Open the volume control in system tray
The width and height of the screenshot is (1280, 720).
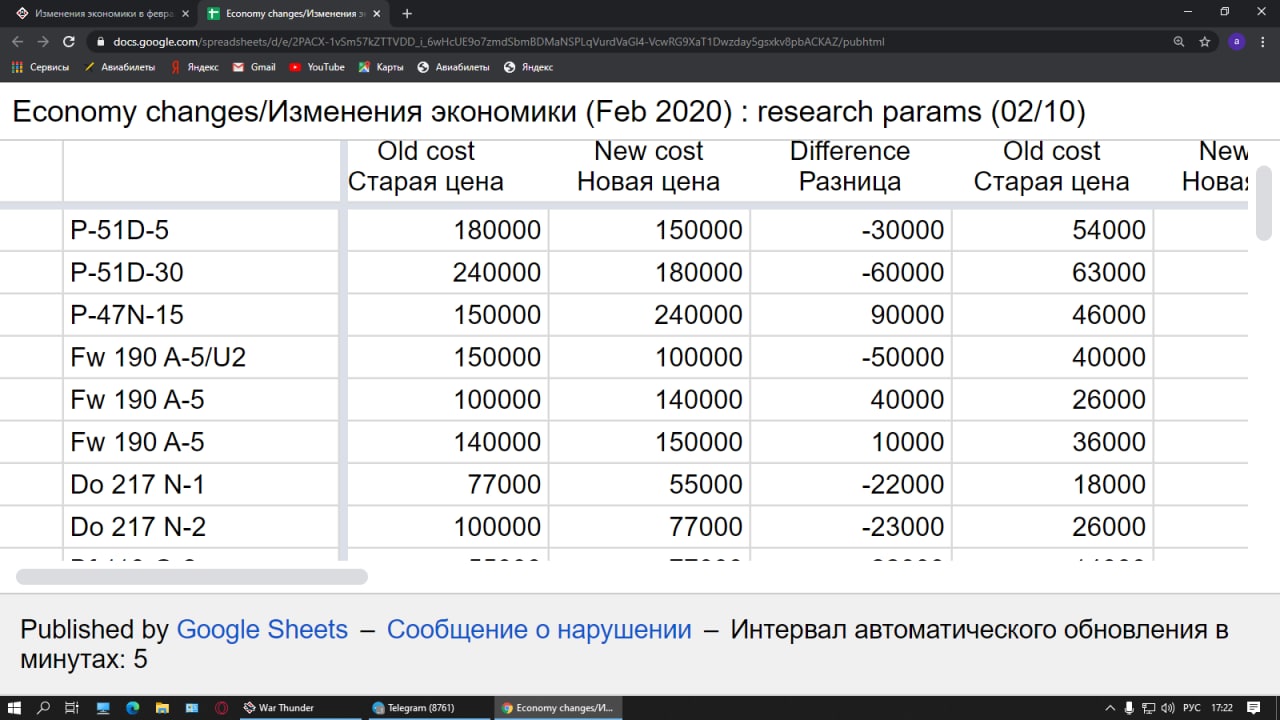click(1168, 707)
